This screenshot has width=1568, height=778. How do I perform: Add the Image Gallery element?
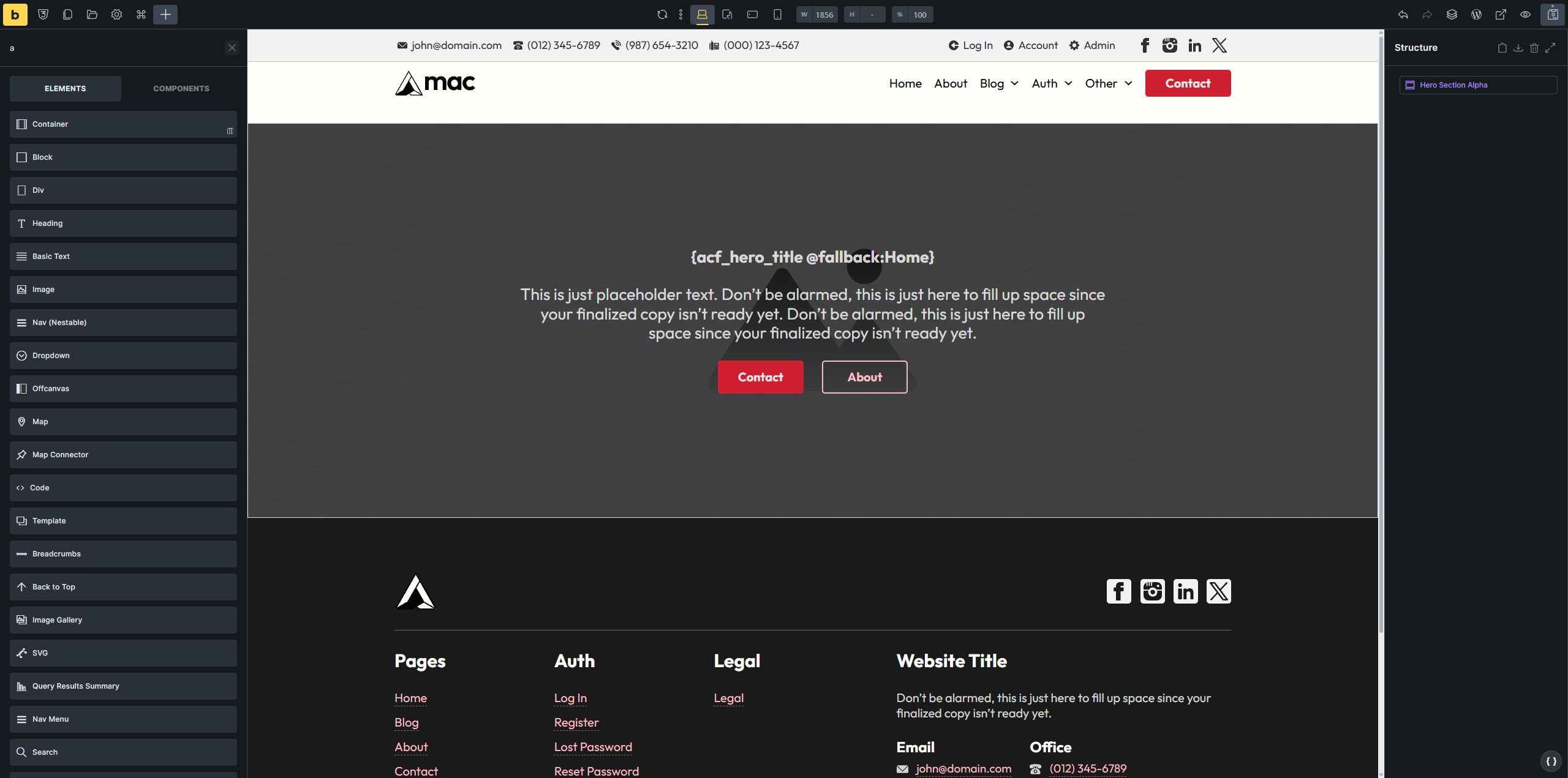point(123,620)
